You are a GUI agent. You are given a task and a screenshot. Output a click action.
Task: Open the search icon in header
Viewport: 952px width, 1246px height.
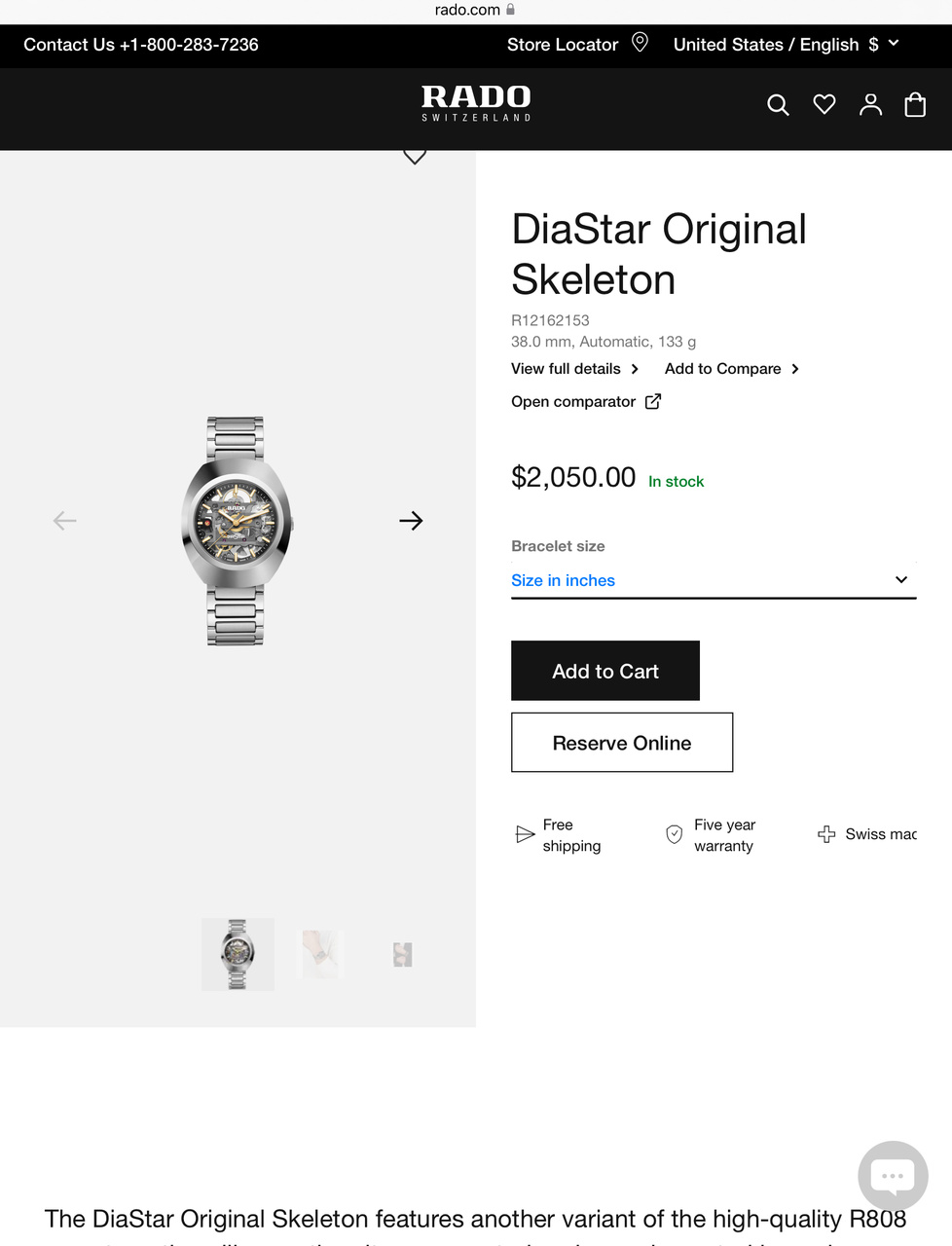(778, 105)
